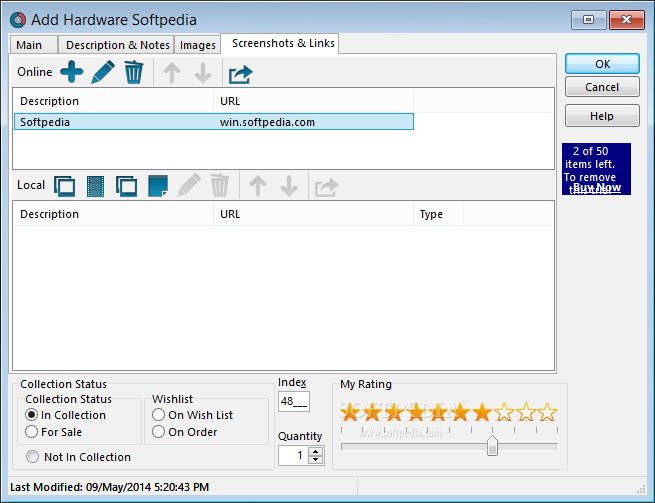The image size is (655, 503).
Task: Click Local open link share icon
Action: click(x=327, y=187)
